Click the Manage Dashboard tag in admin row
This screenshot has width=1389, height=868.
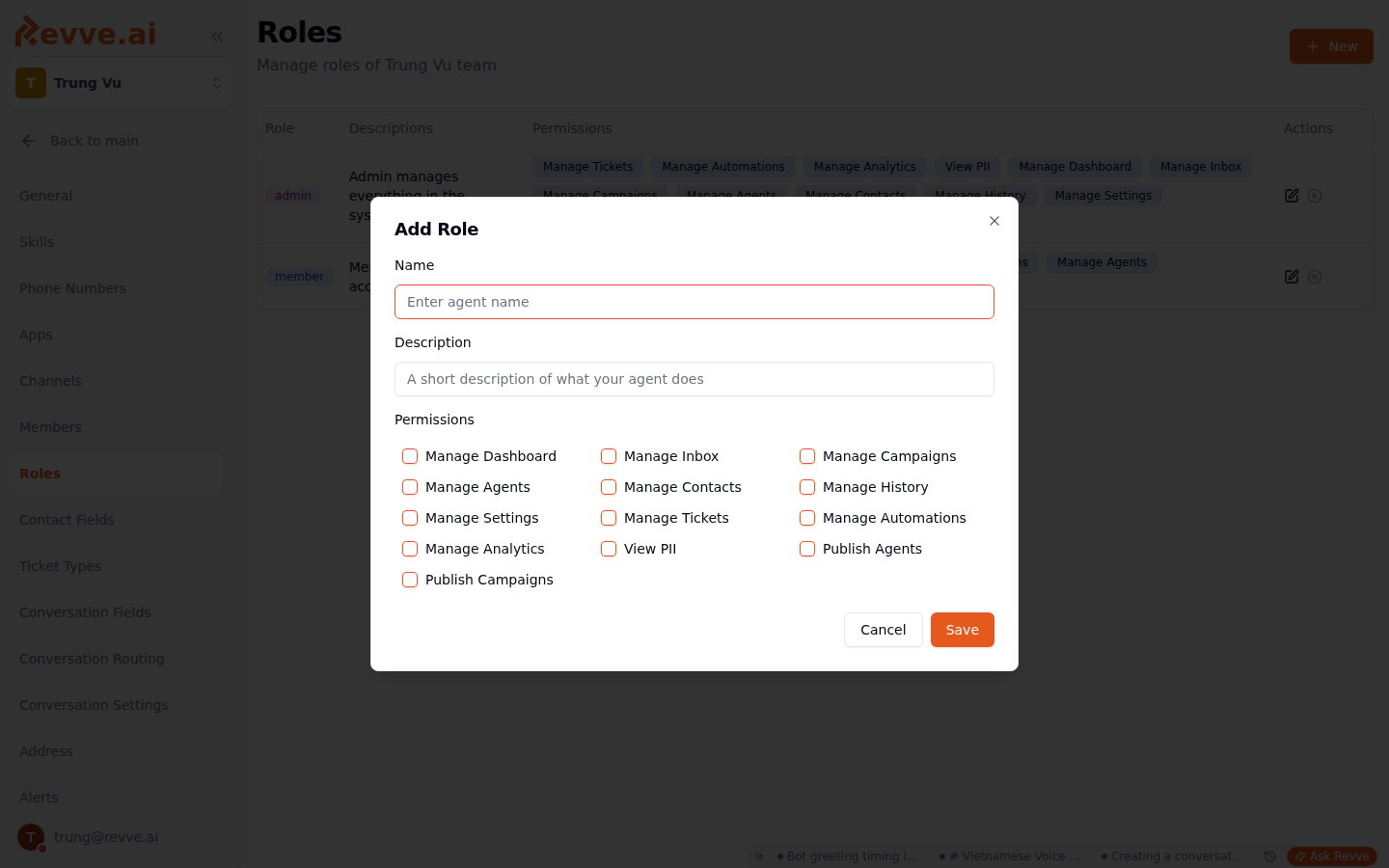pyautogui.click(x=1075, y=167)
